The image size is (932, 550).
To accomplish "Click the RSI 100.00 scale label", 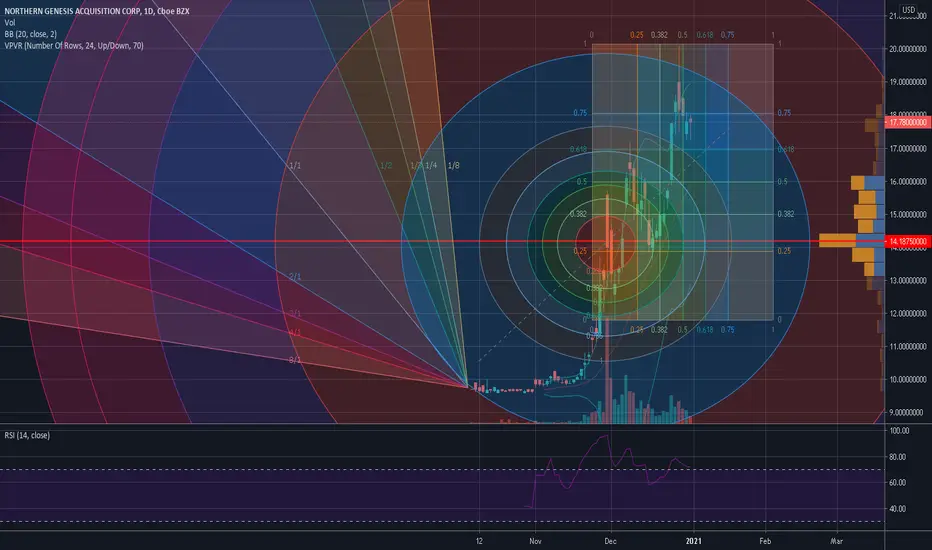I will (899, 430).
